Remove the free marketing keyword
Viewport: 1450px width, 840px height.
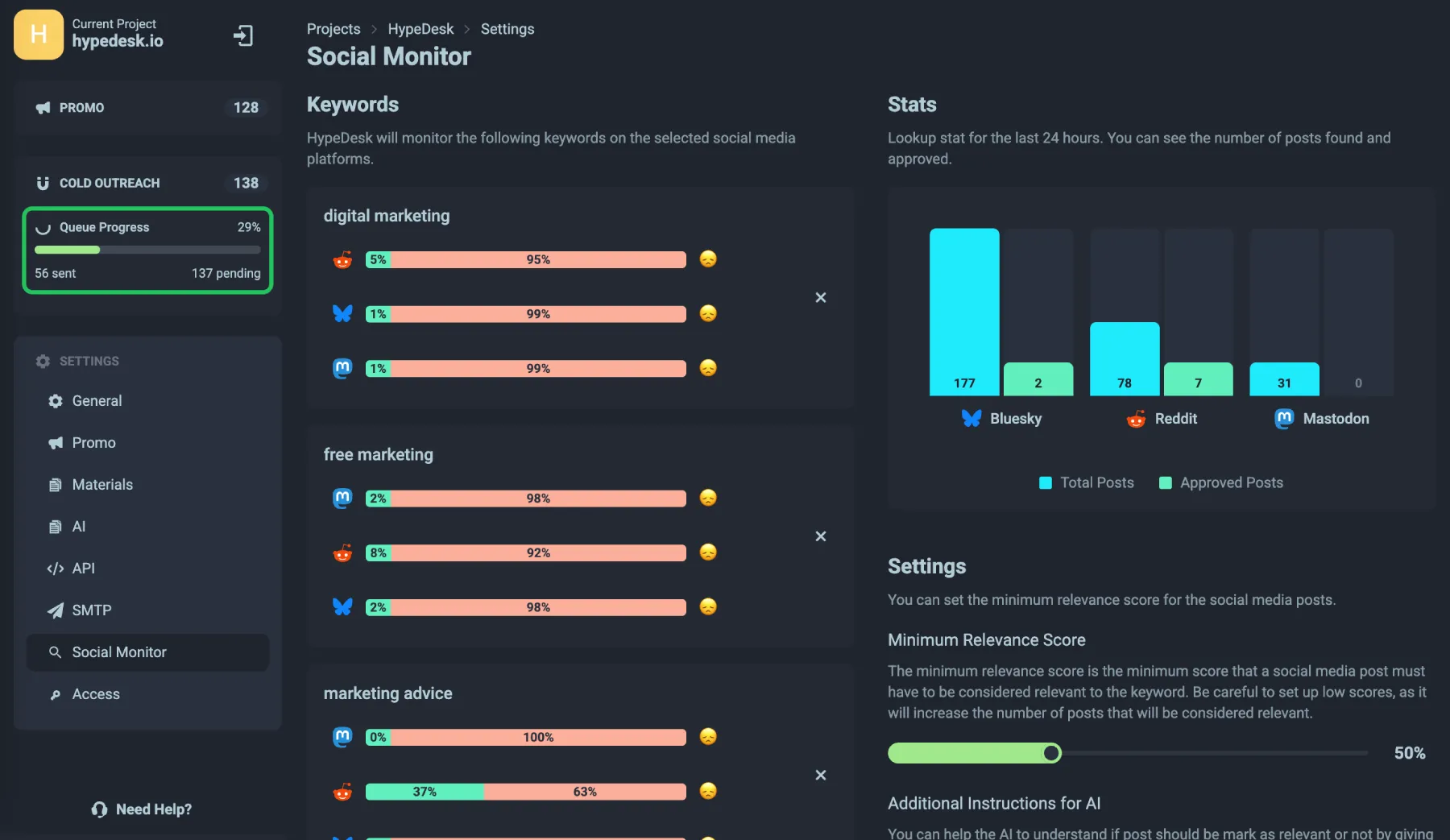click(820, 536)
